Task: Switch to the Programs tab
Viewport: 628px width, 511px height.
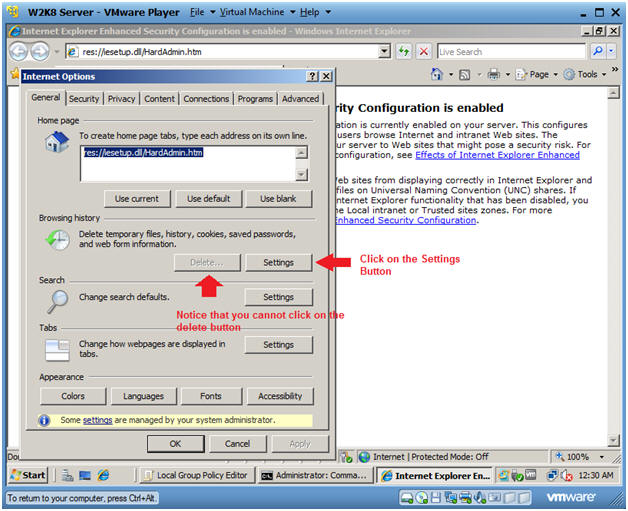Action: point(255,99)
